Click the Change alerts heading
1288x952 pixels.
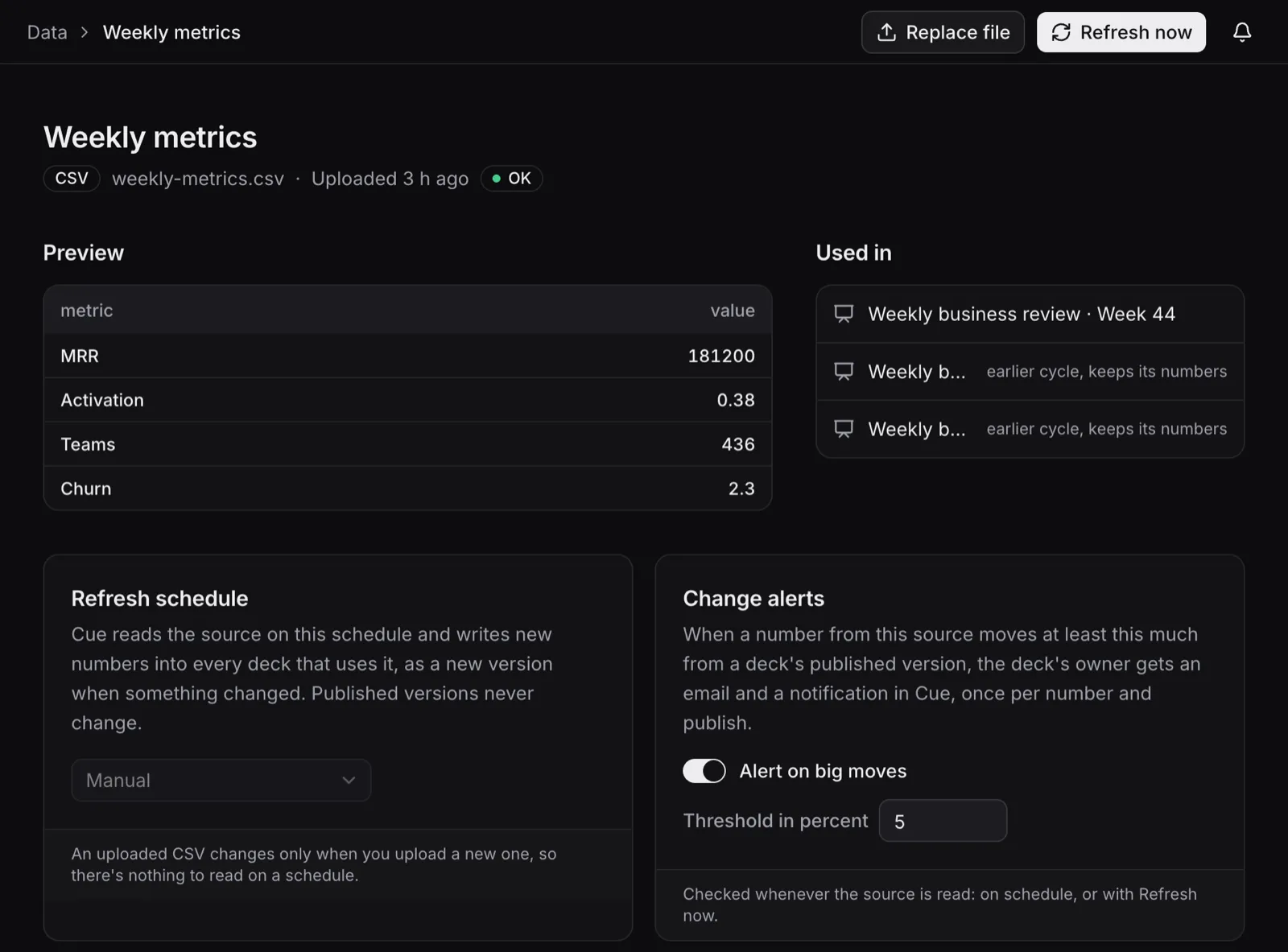point(753,599)
